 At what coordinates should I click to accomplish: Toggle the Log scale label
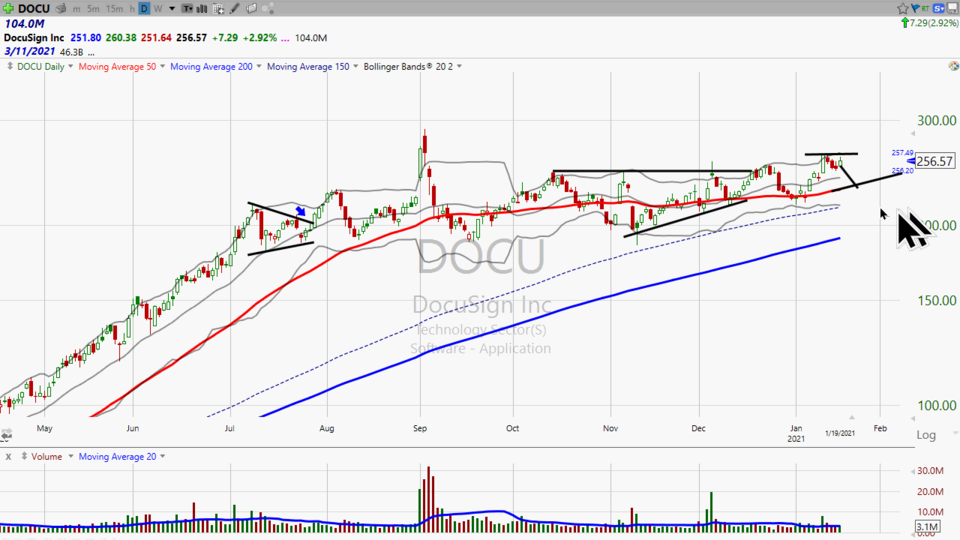coord(926,435)
